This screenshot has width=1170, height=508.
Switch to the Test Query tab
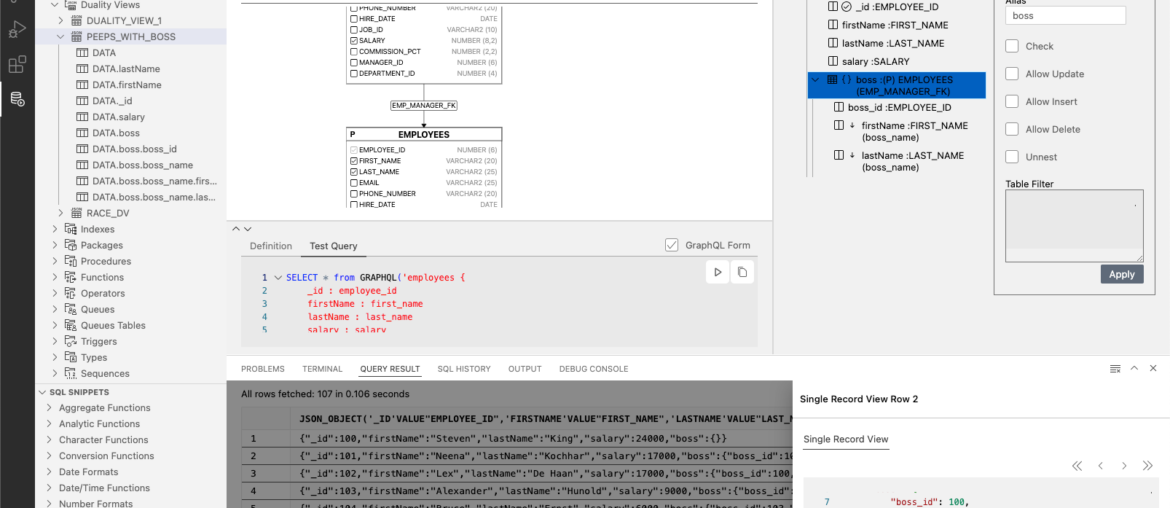pos(334,245)
